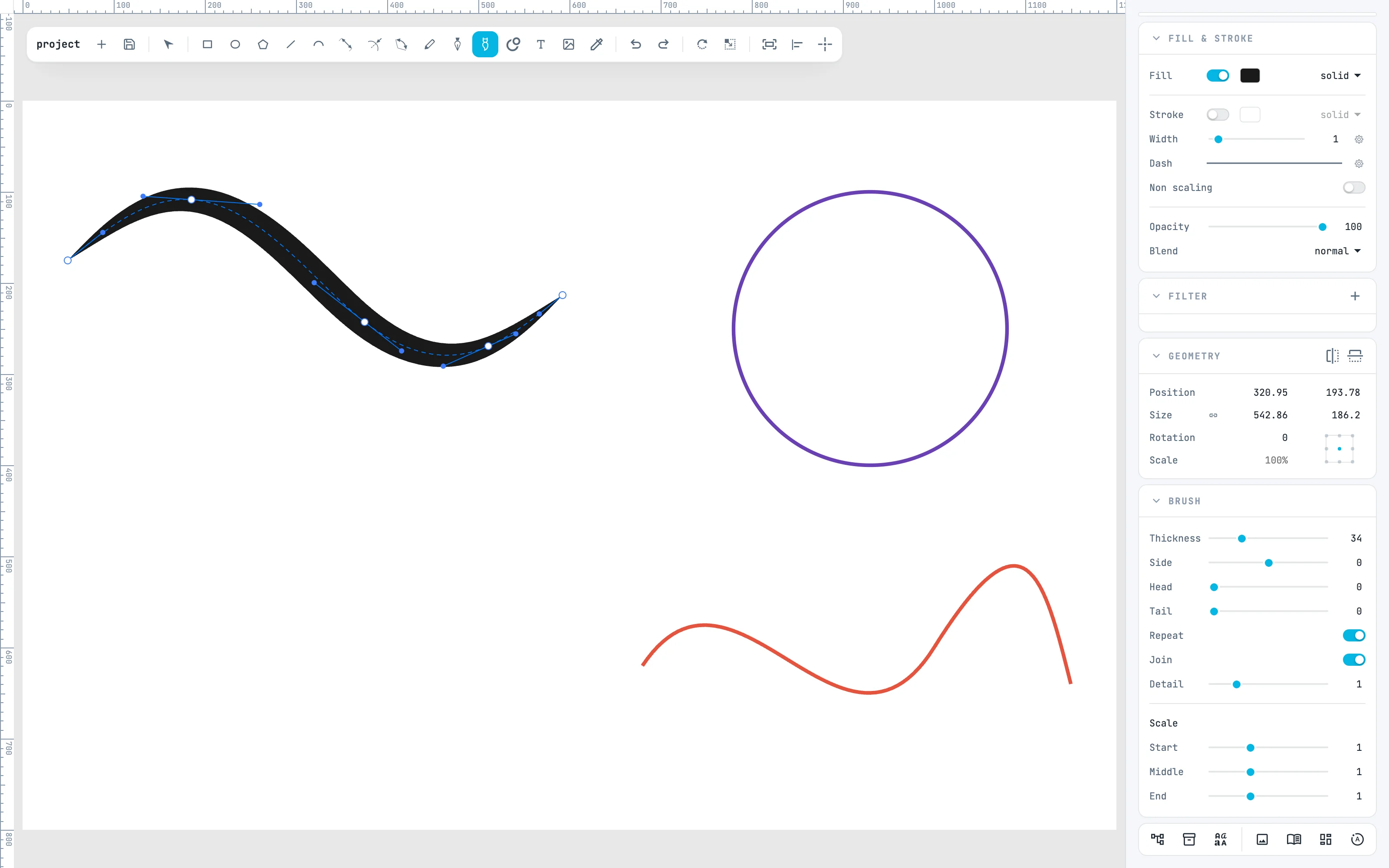Enable the Stroke toggle
Viewport: 1389px width, 868px height.
pos(1218,115)
